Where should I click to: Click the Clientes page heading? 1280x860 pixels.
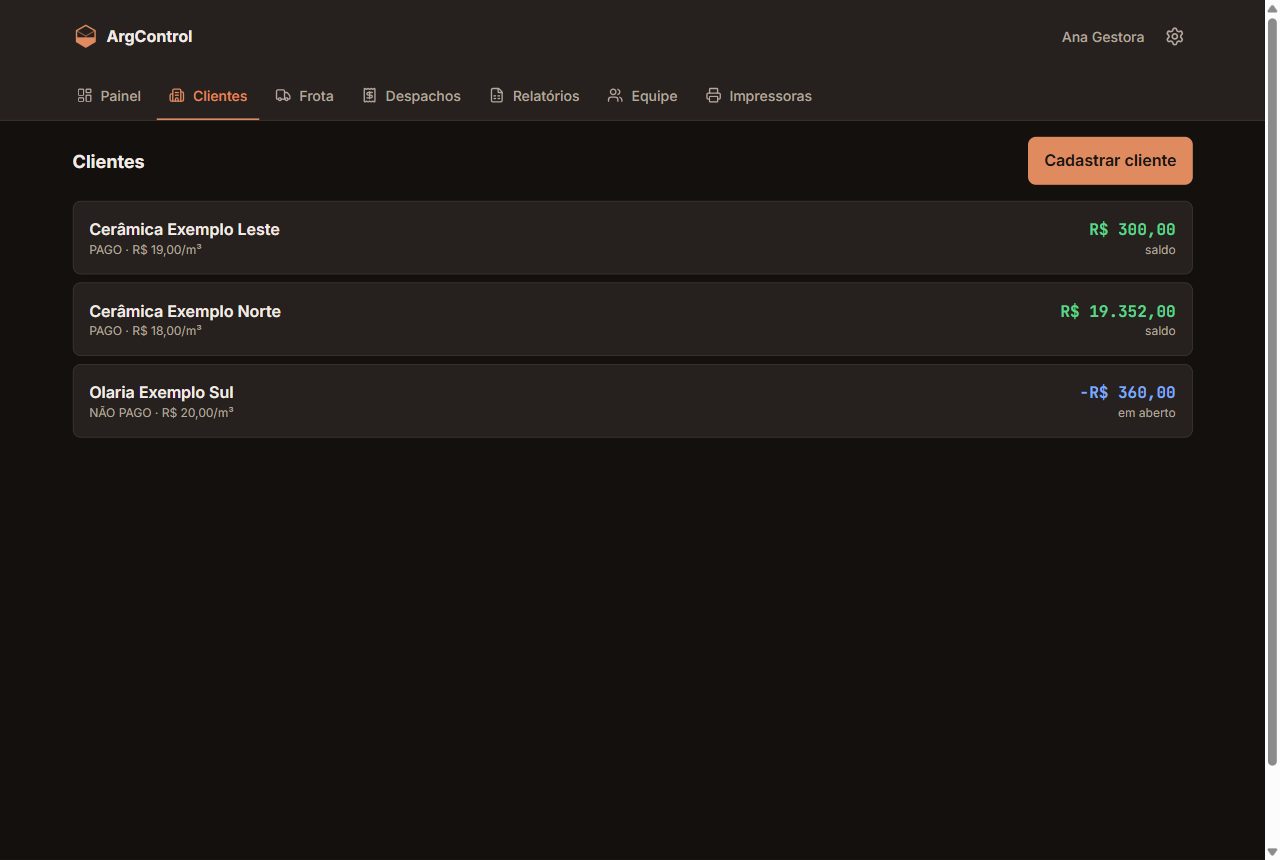pyautogui.click(x=108, y=162)
